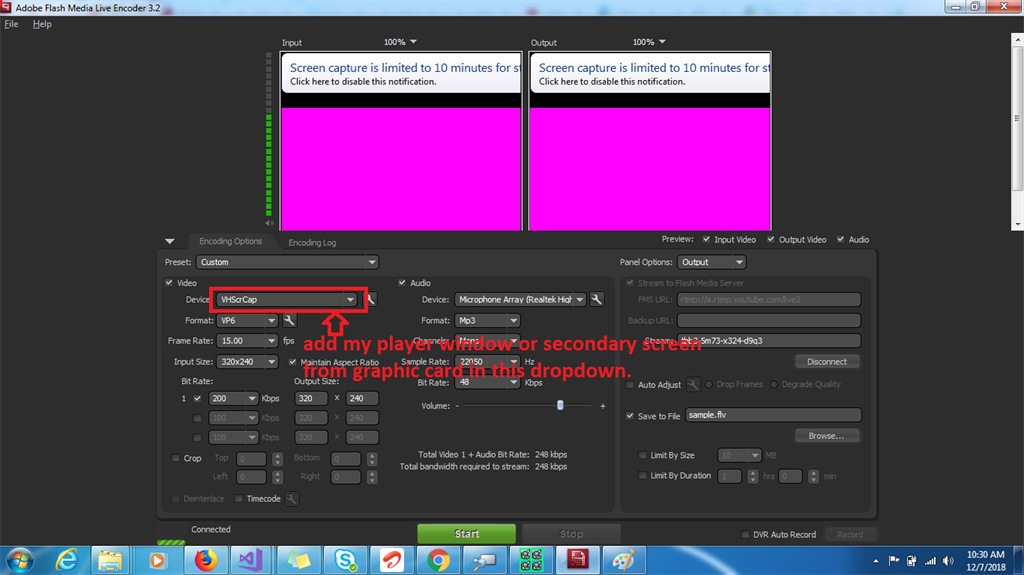
Task: Click Action Center flag in system tray
Action: click(894, 561)
